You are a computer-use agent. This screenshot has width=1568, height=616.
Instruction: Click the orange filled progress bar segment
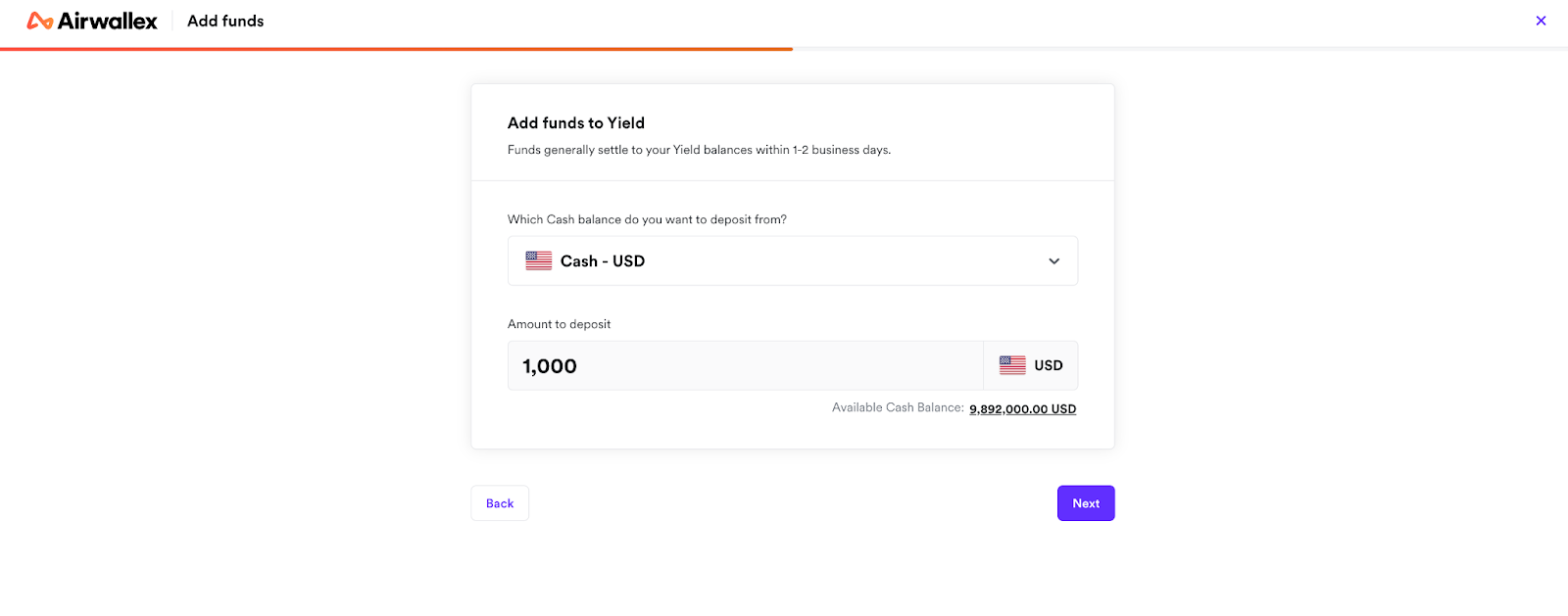(x=396, y=49)
